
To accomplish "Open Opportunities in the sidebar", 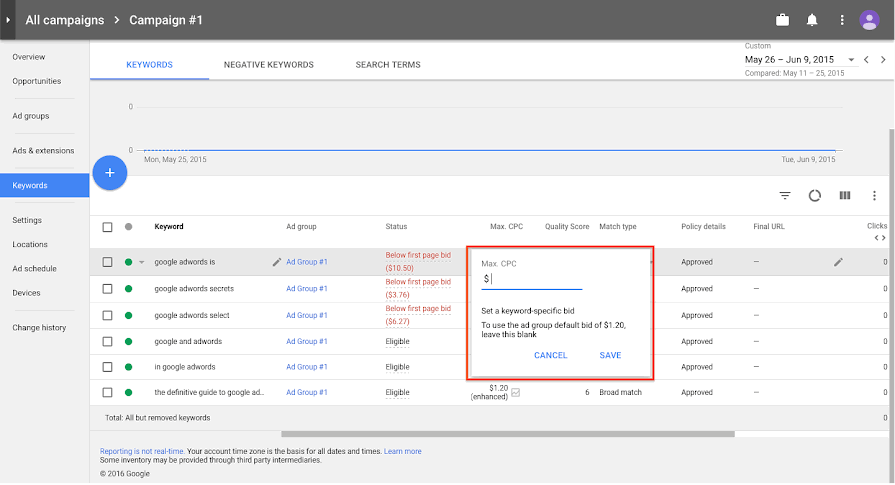I will click(x=37, y=81).
